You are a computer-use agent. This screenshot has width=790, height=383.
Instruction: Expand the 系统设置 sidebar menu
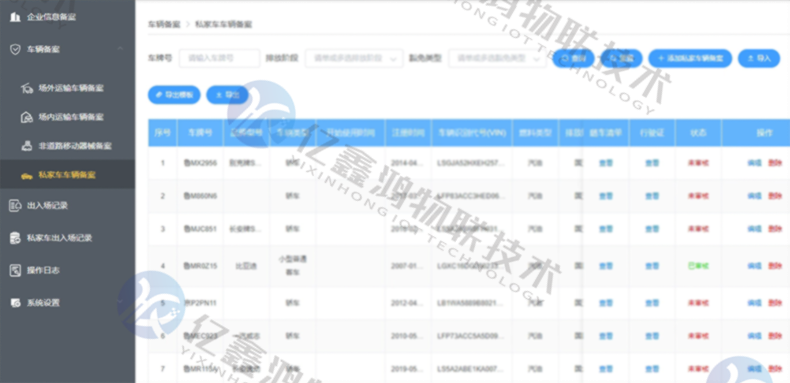coord(120,303)
